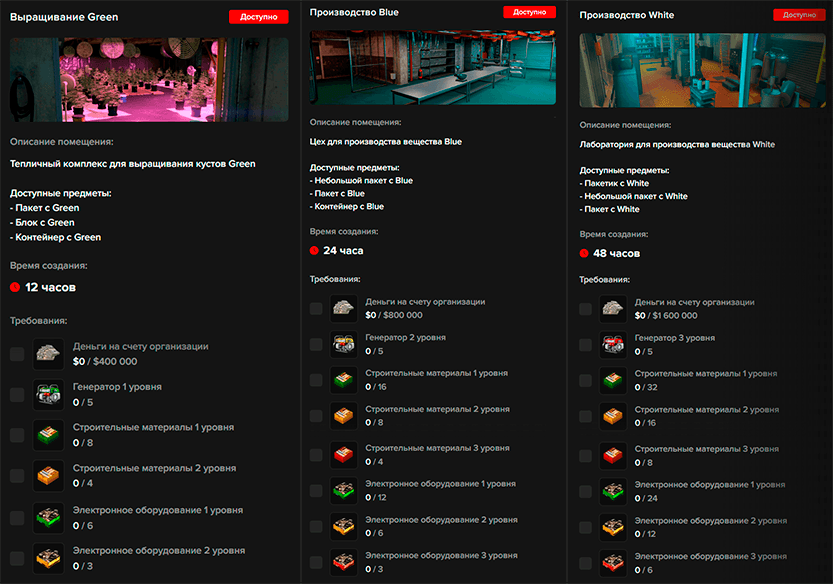The width and height of the screenshot is (833, 584).
Task: Open the Производство White laboratory image
Action: pyautogui.click(x=703, y=72)
